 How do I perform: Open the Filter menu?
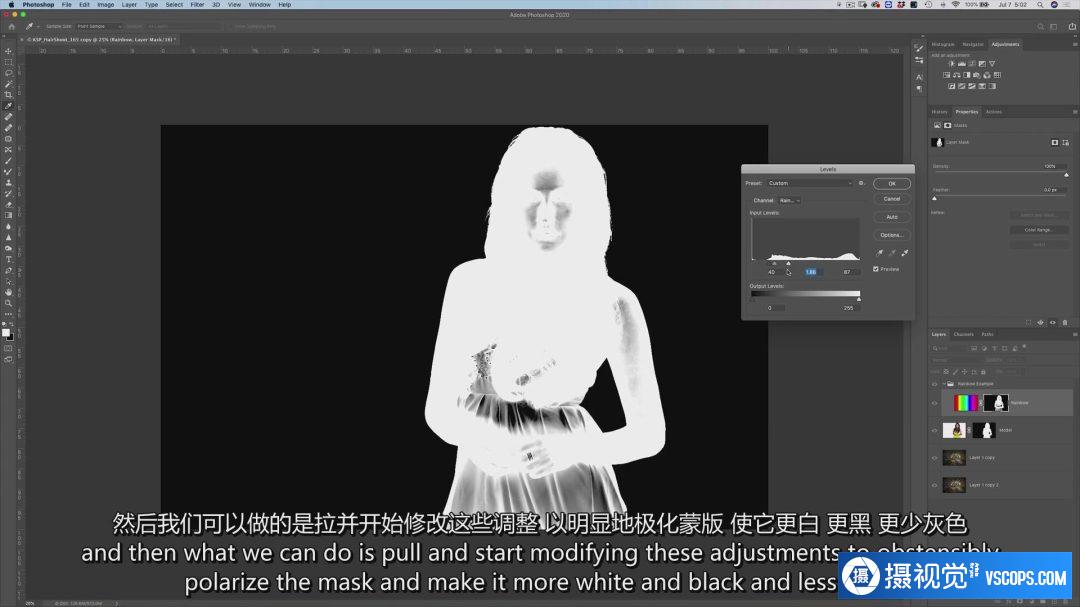(197, 5)
